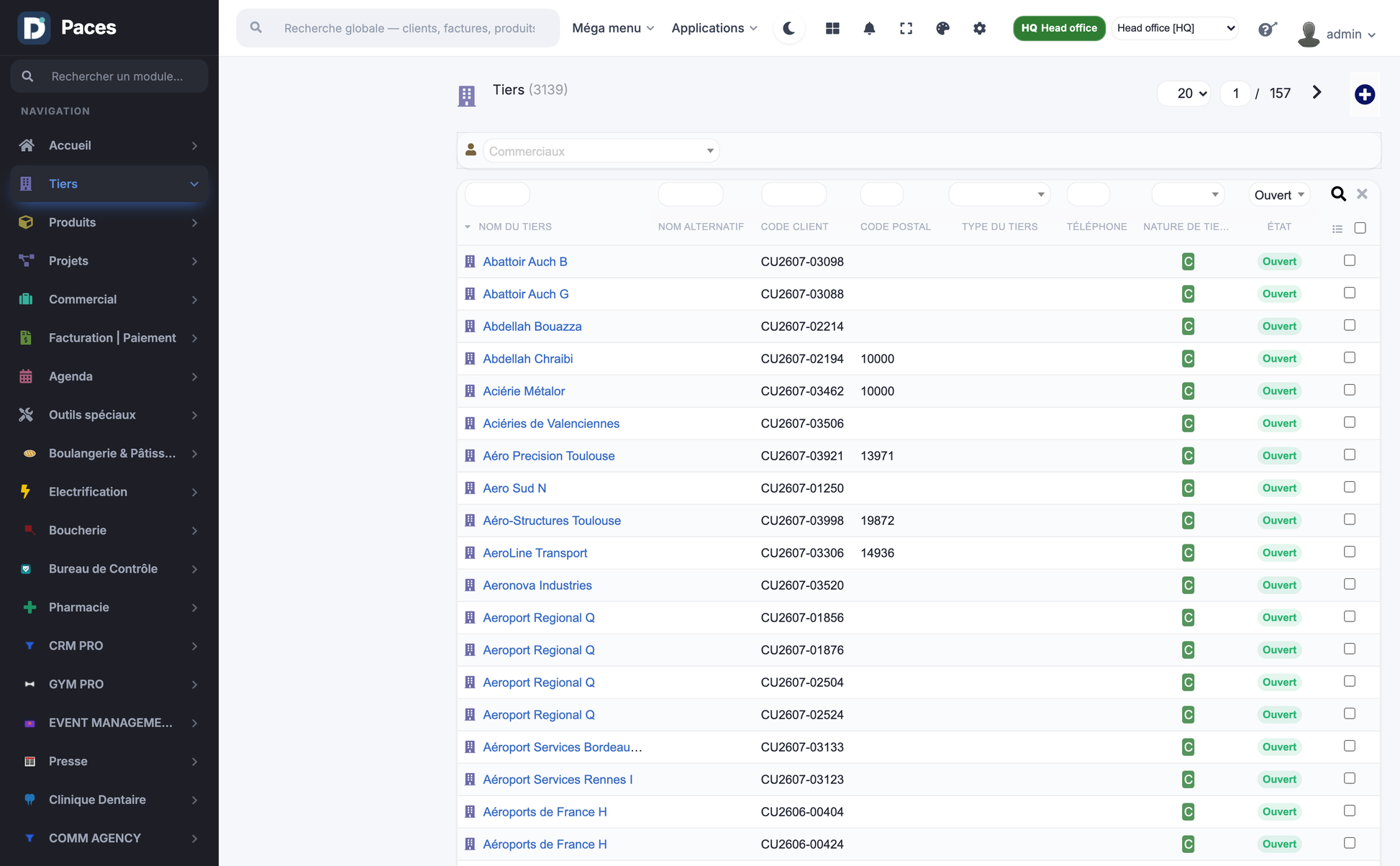1400x866 pixels.
Task: Clear list filters with X icon
Action: tap(1362, 194)
